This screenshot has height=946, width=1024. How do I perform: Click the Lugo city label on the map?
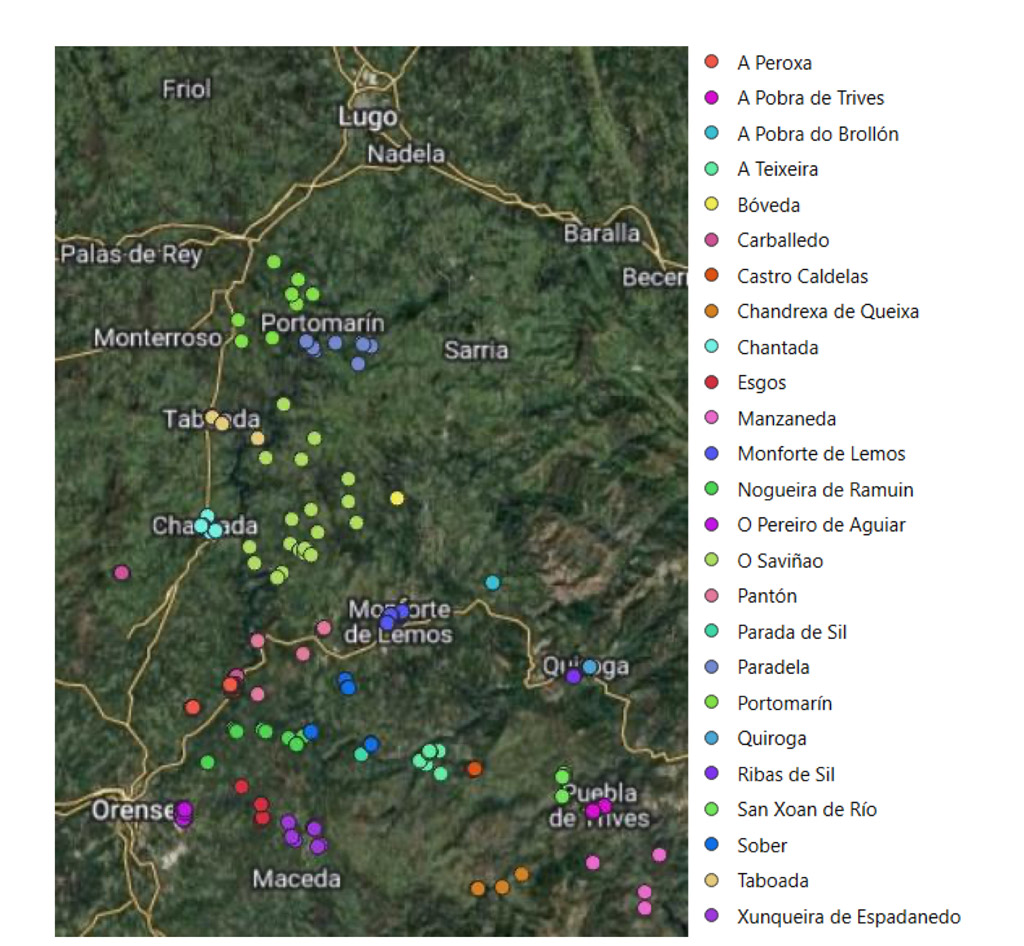367,117
